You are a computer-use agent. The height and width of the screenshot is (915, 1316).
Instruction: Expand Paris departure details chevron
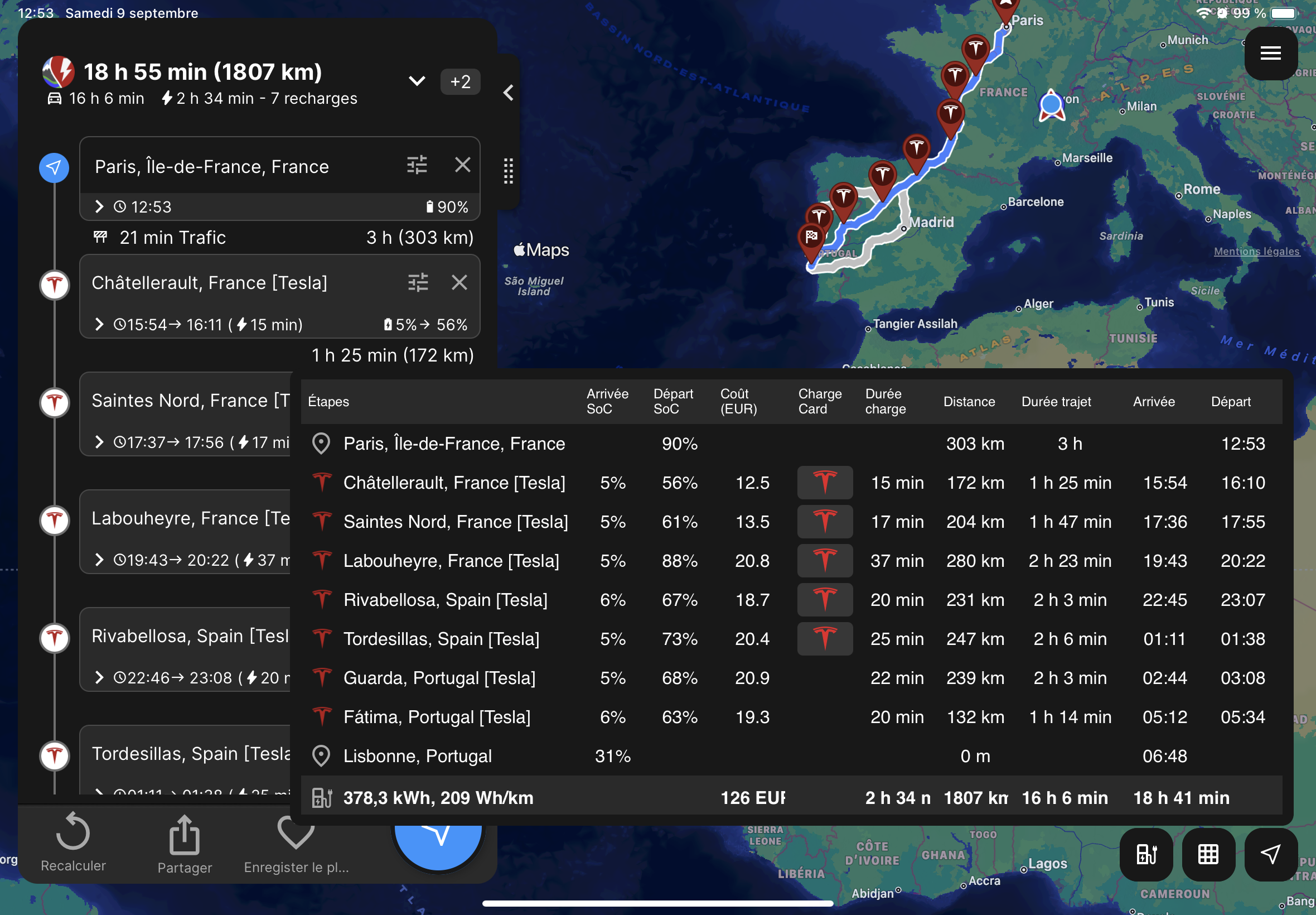click(99, 206)
